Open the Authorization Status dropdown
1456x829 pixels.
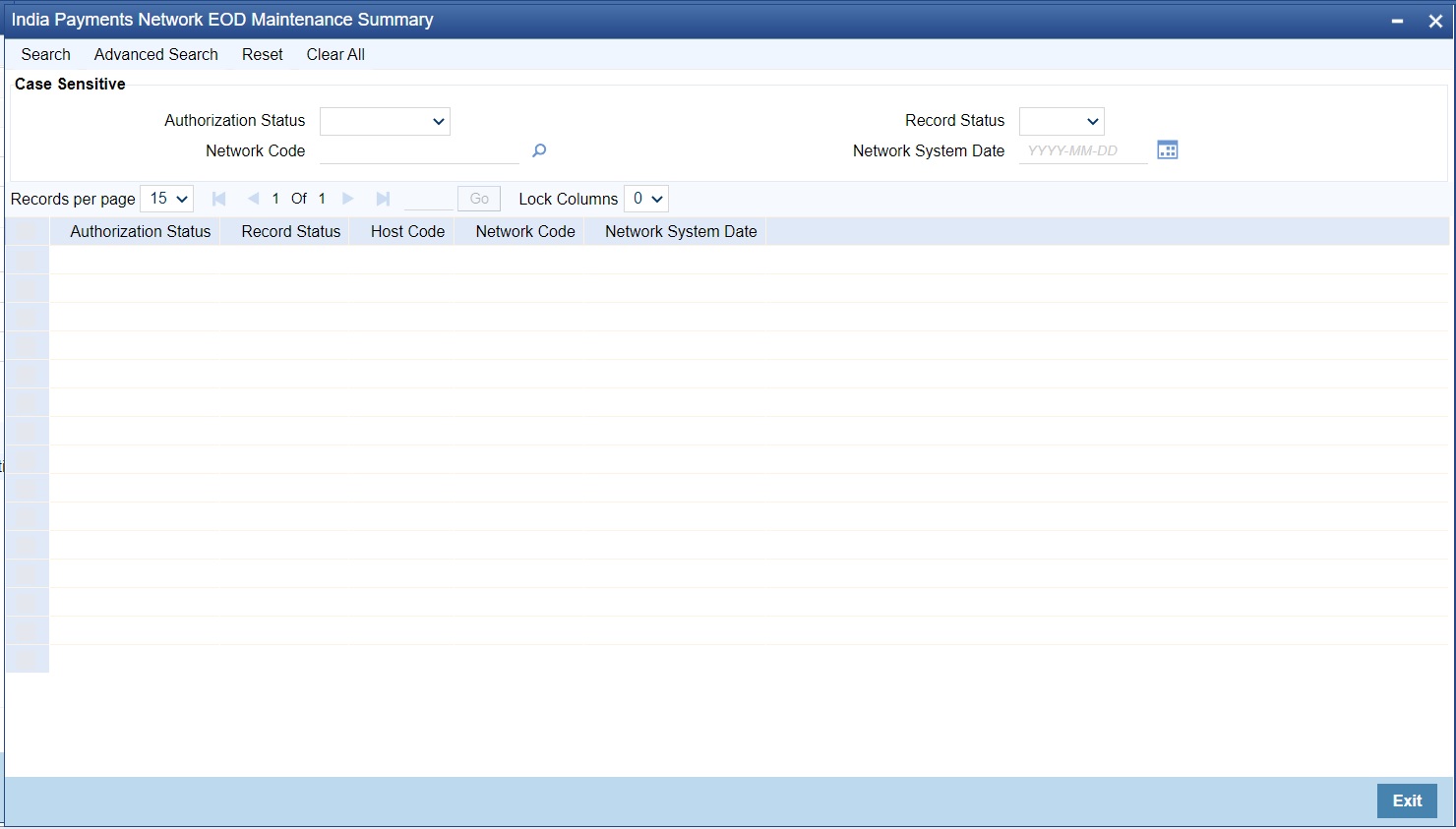[x=385, y=121]
